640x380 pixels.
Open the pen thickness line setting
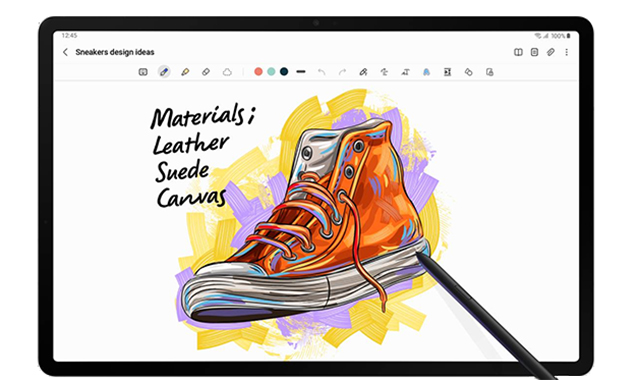301,72
